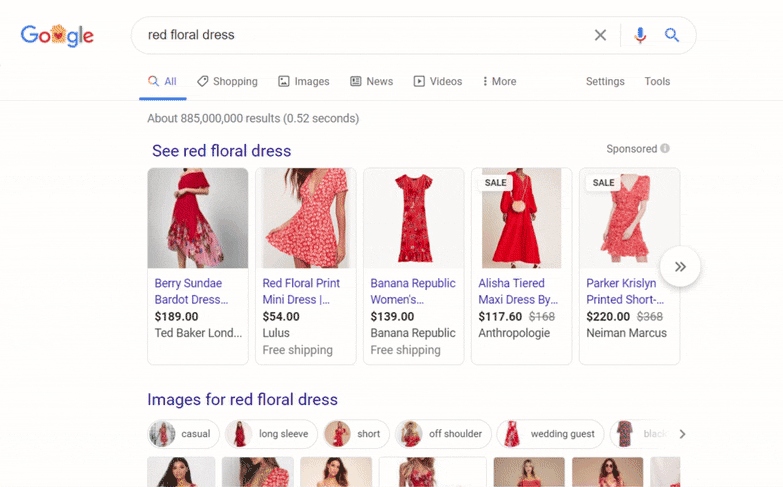Open Settings
Screen dimensions: 783x487
tap(605, 81)
